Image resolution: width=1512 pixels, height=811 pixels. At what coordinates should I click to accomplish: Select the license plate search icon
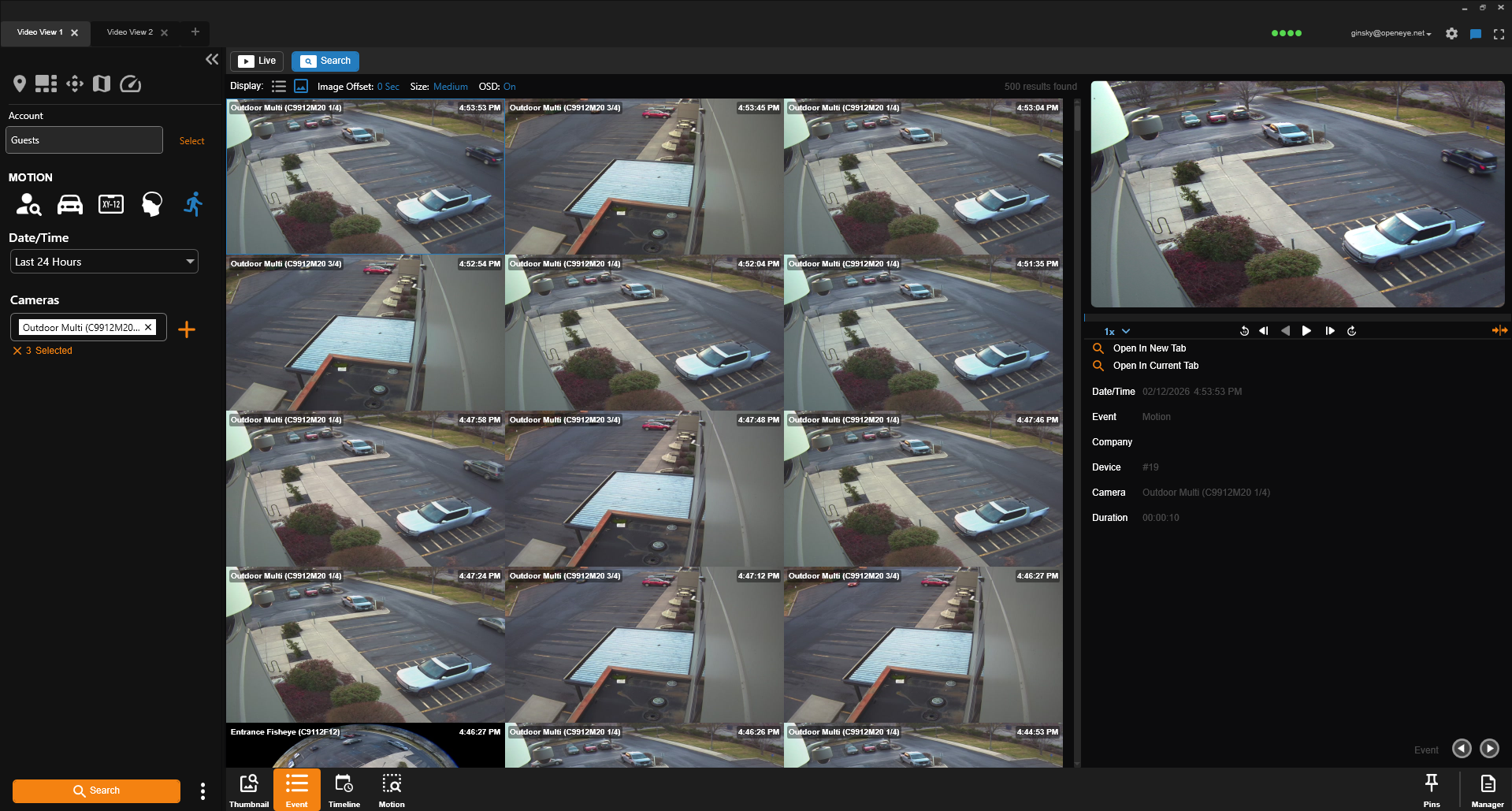[111, 205]
